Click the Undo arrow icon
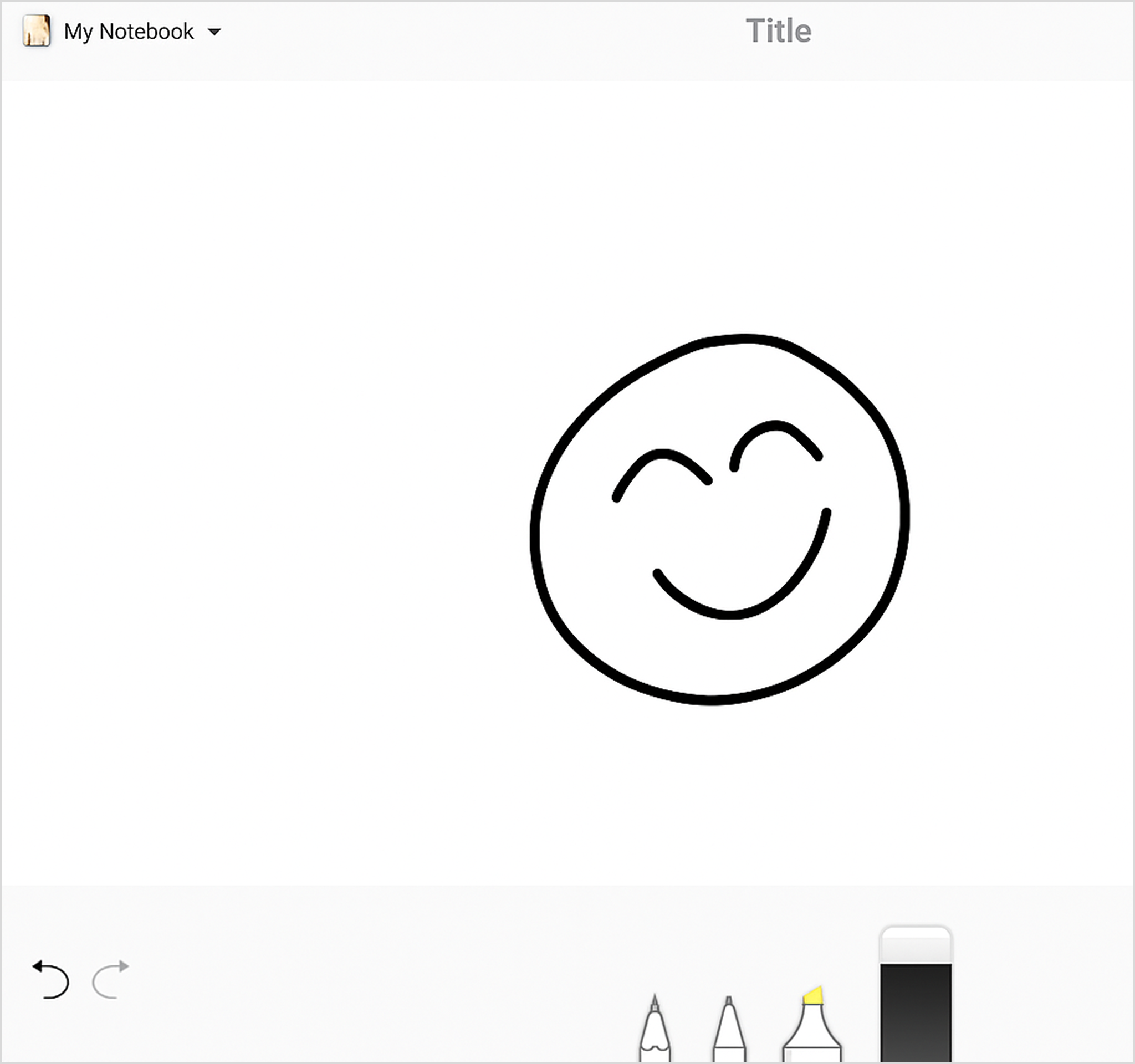The width and height of the screenshot is (1135, 1064). tap(50, 980)
